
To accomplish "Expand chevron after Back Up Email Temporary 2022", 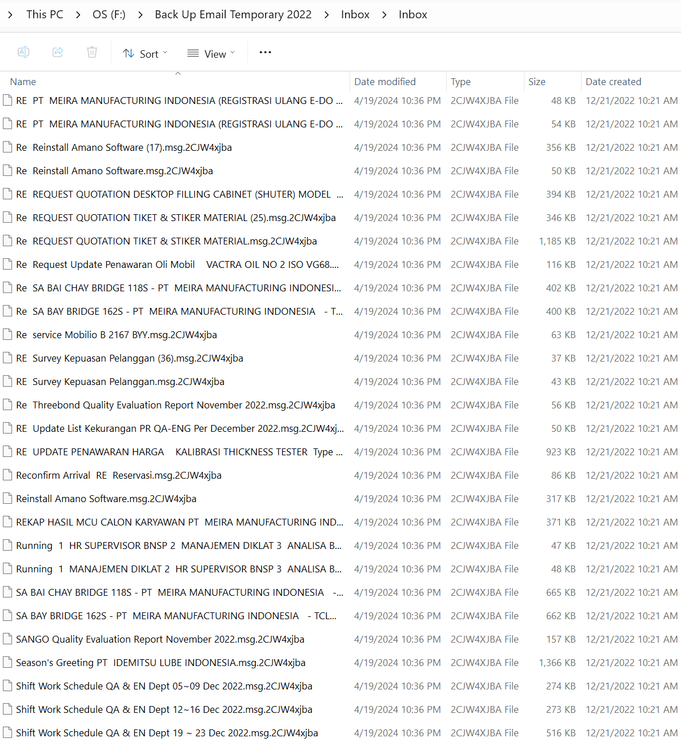I will point(327,15).
